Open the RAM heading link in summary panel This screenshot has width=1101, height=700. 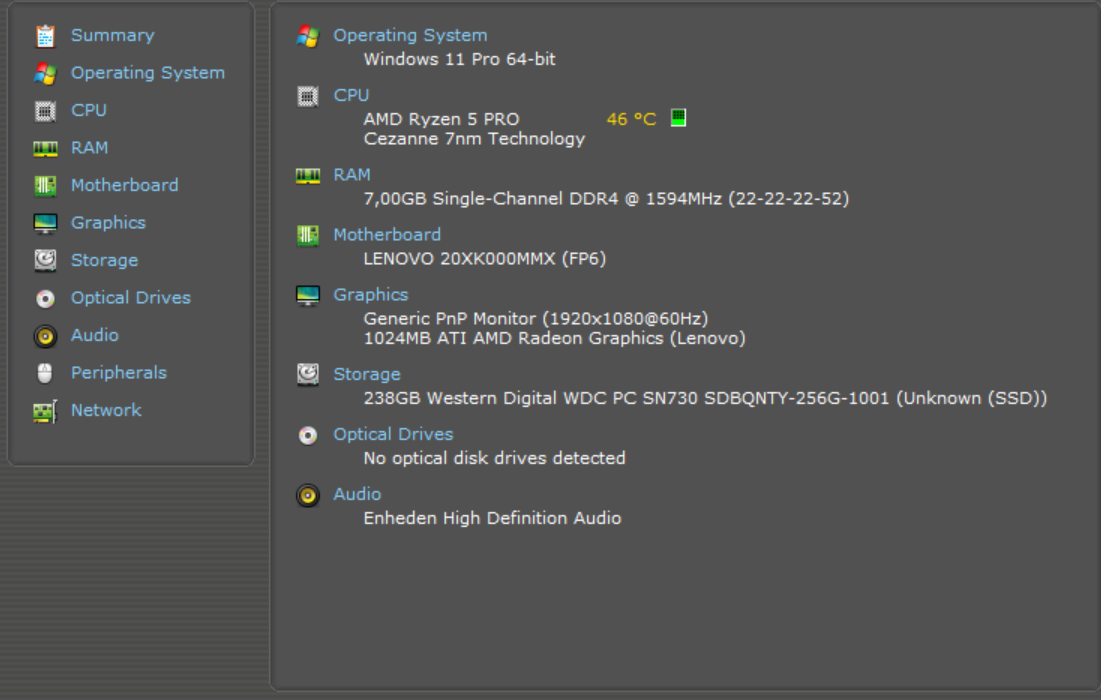(x=352, y=175)
